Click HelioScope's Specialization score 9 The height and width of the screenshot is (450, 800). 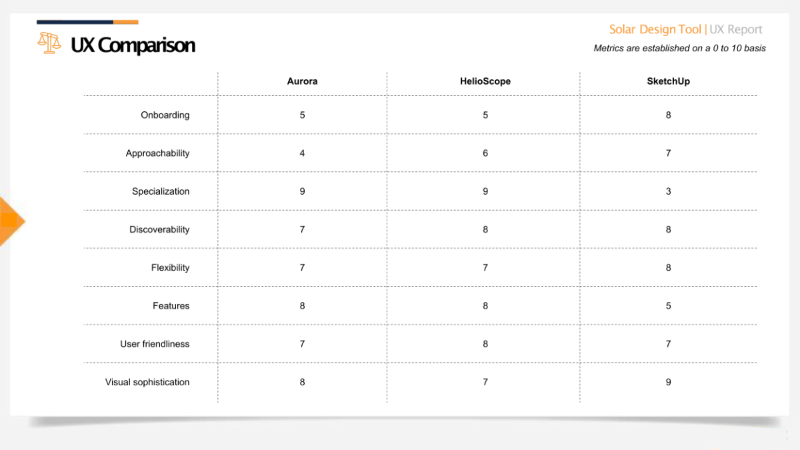pos(485,191)
